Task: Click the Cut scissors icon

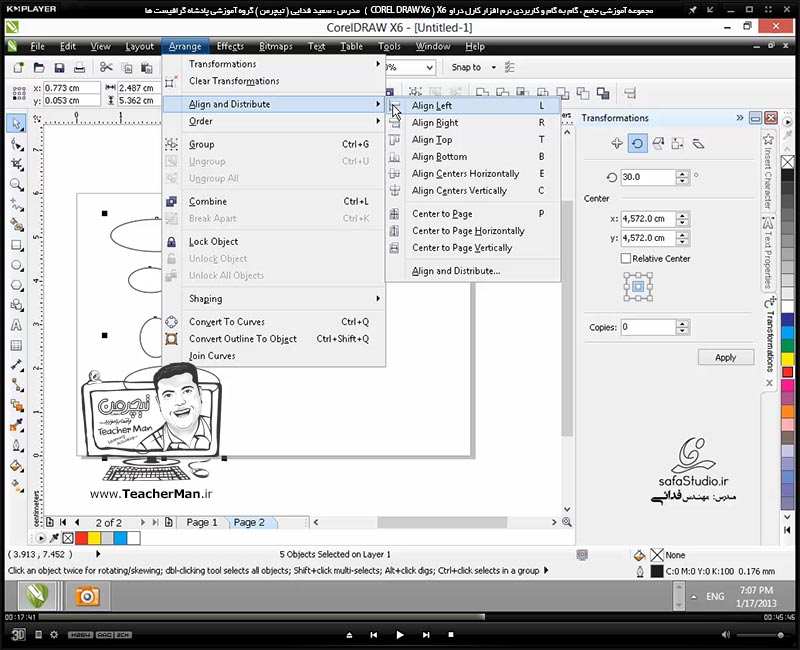Action: tap(106, 67)
